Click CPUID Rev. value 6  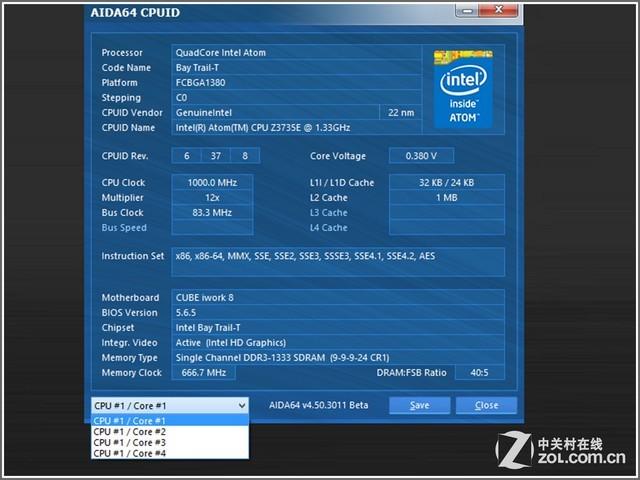[x=187, y=156]
